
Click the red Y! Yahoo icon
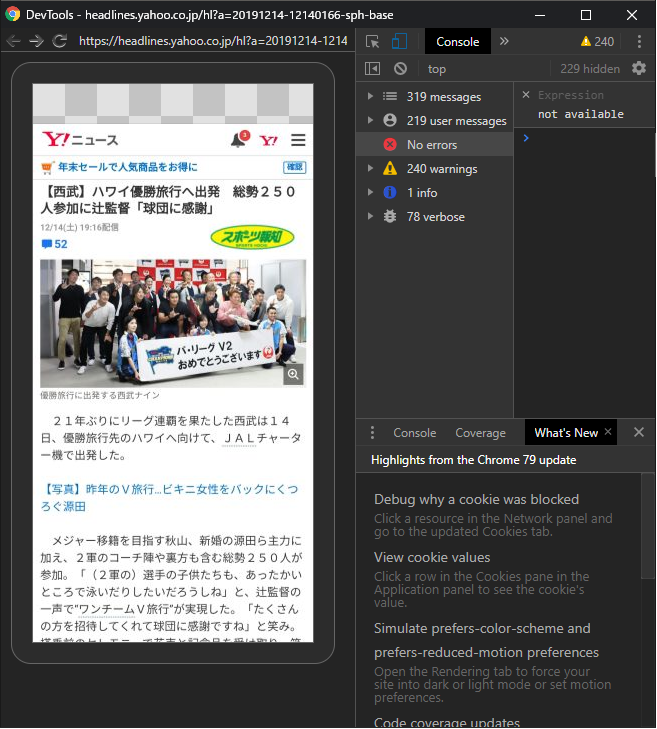269,140
